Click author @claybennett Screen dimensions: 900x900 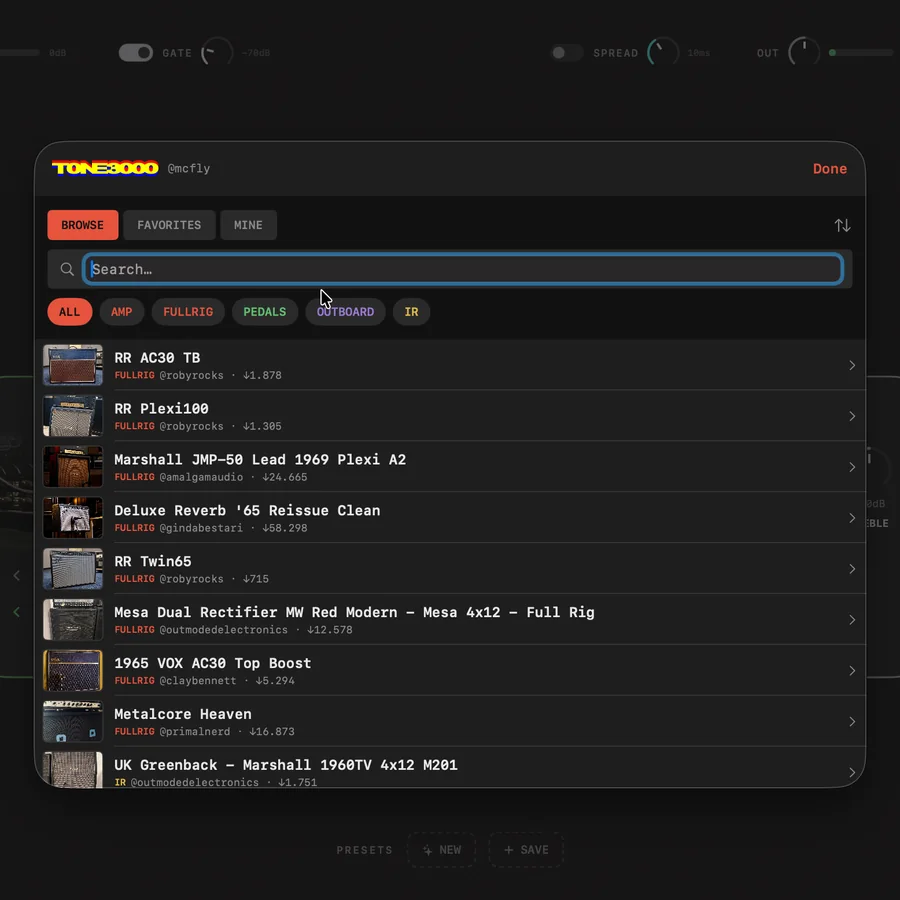[x=197, y=681]
